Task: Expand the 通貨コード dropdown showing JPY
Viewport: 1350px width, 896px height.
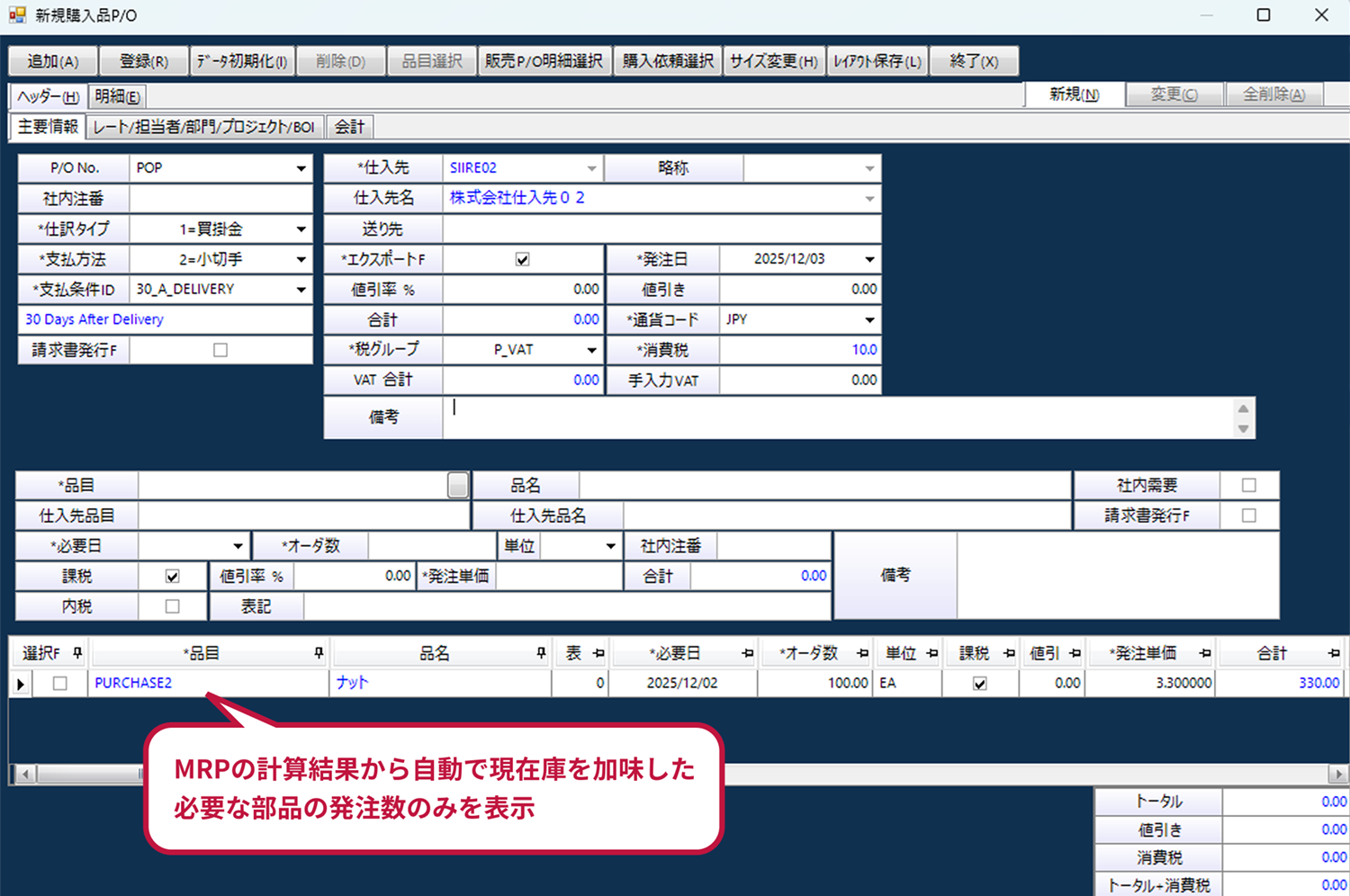Action: (869, 320)
